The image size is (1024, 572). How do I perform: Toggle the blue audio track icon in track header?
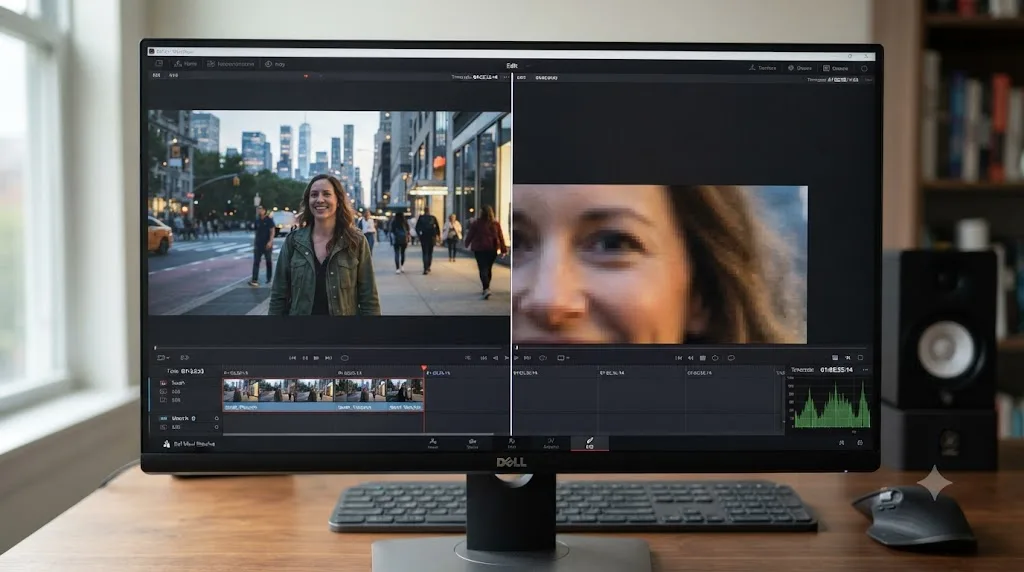(x=163, y=418)
